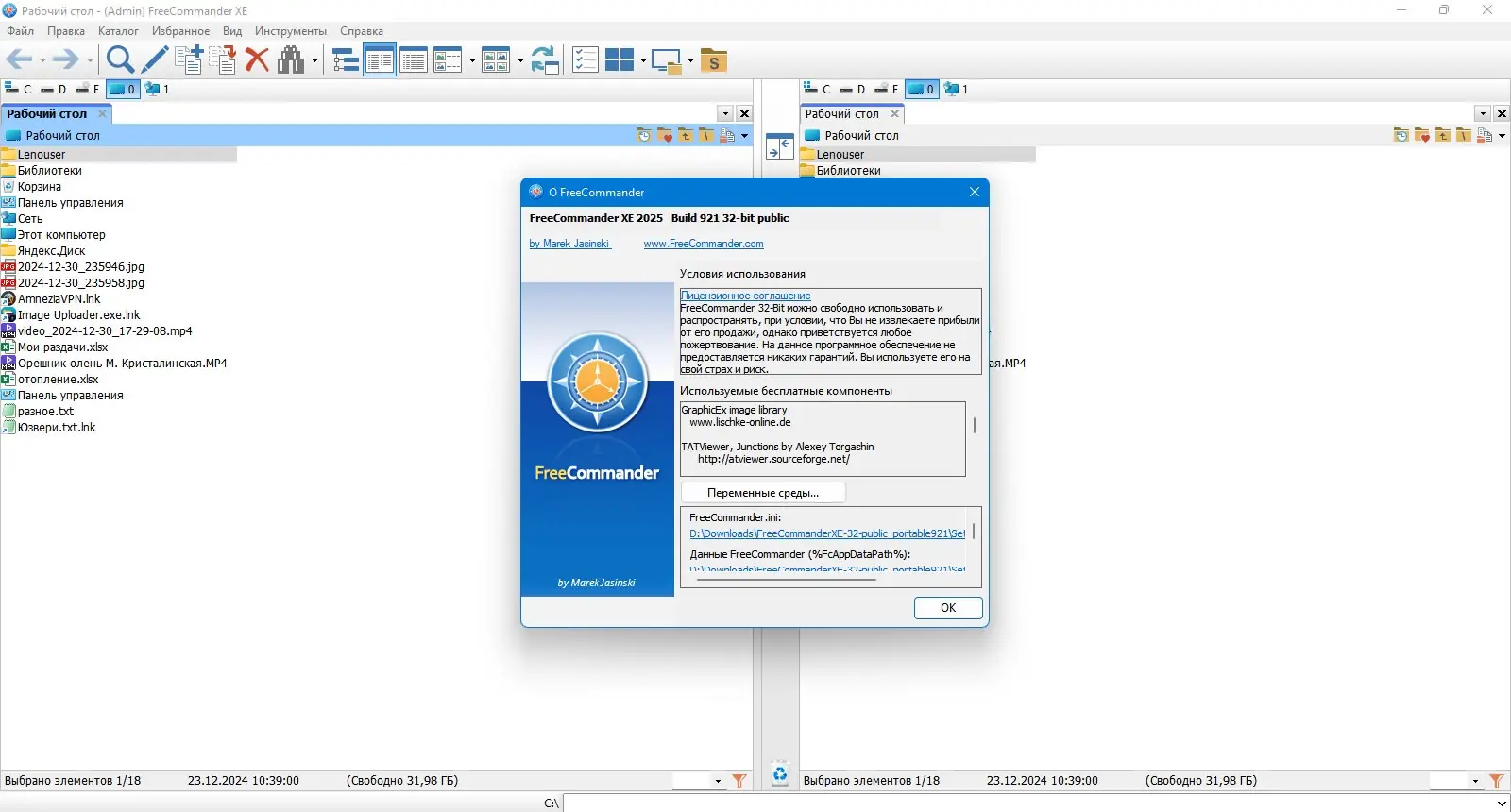Click the Copy files toolbar icon
The height and width of the screenshot is (812, 1511).
pos(188,59)
